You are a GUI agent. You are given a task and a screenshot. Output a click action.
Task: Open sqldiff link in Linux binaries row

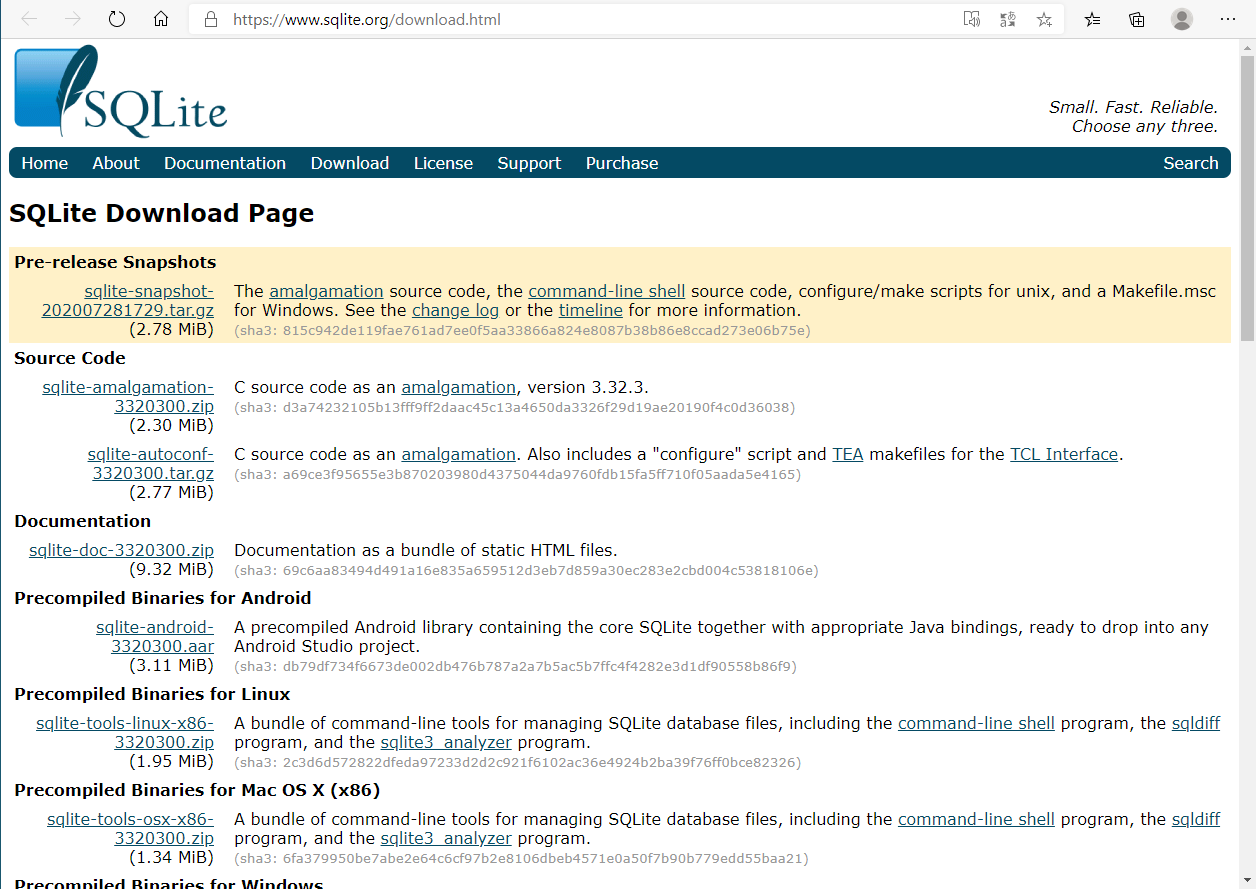[x=1196, y=723]
